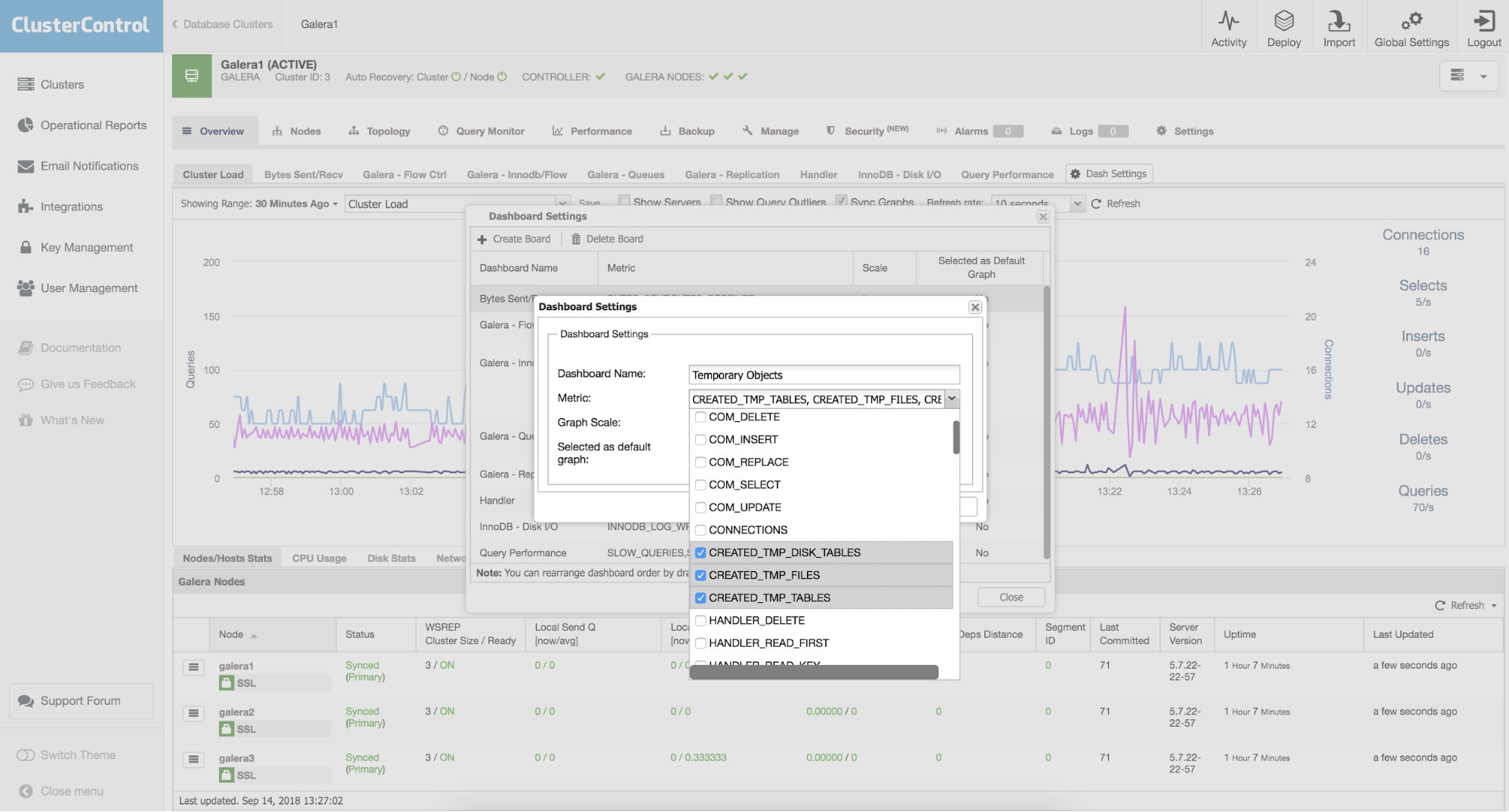Click the galera3 row menu icon

coord(193,759)
